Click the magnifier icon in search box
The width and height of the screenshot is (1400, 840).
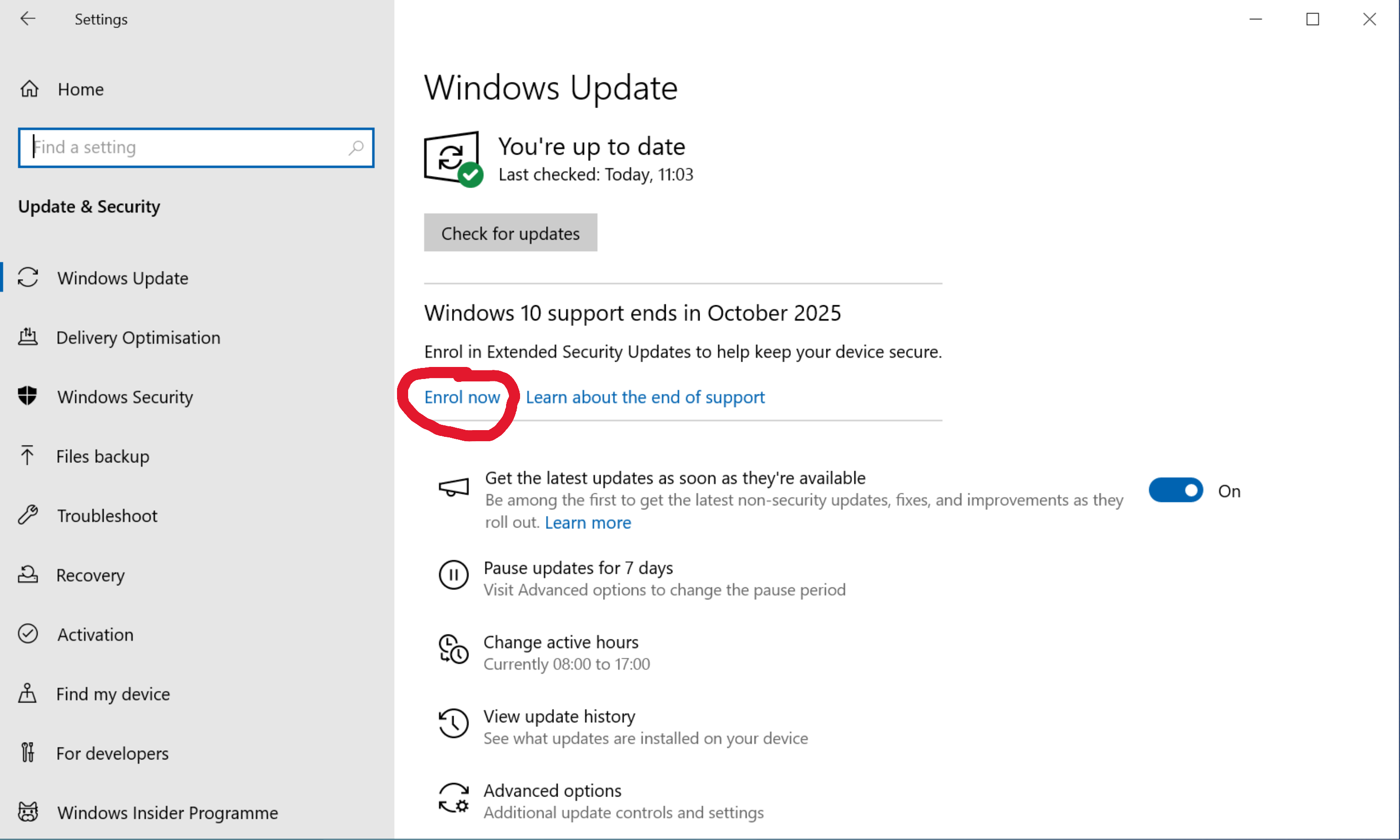tap(356, 148)
